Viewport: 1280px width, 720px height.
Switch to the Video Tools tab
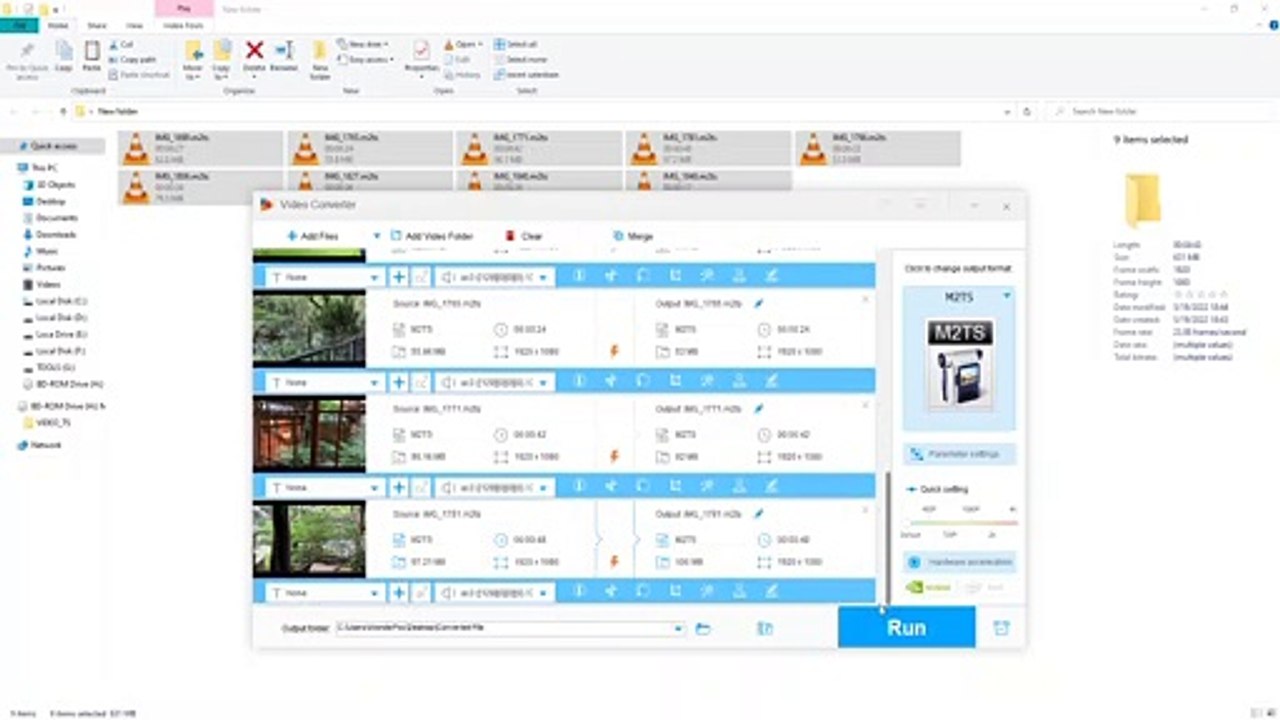tap(183, 25)
